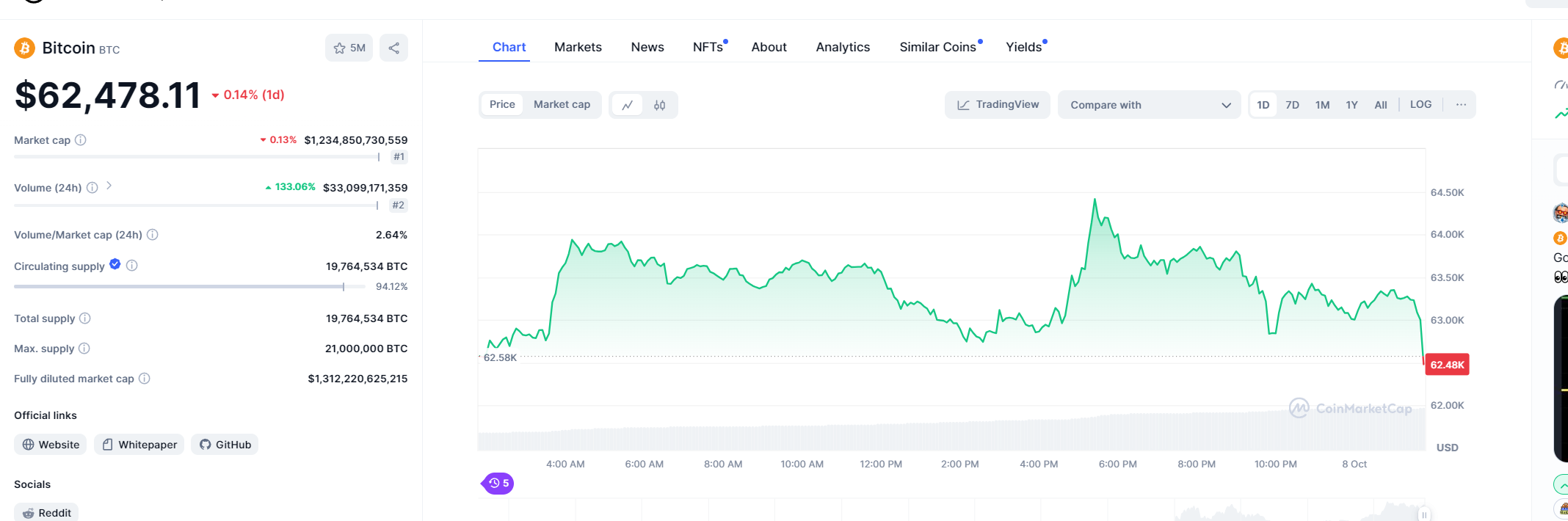The width and height of the screenshot is (1568, 521).
Task: Open the Whitepaper link
Action: click(139, 445)
